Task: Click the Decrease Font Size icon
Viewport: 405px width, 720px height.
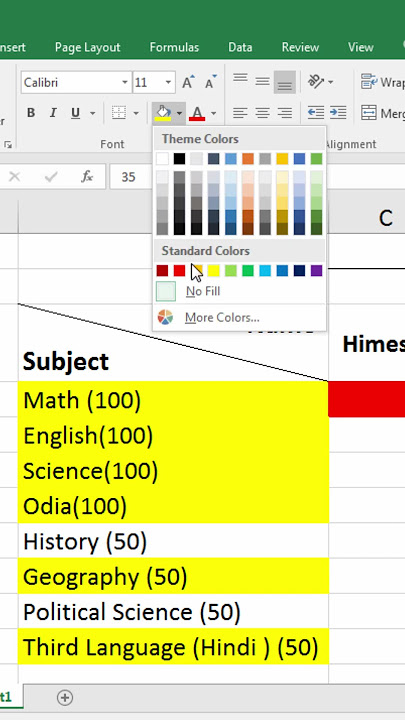Action: [x=210, y=83]
